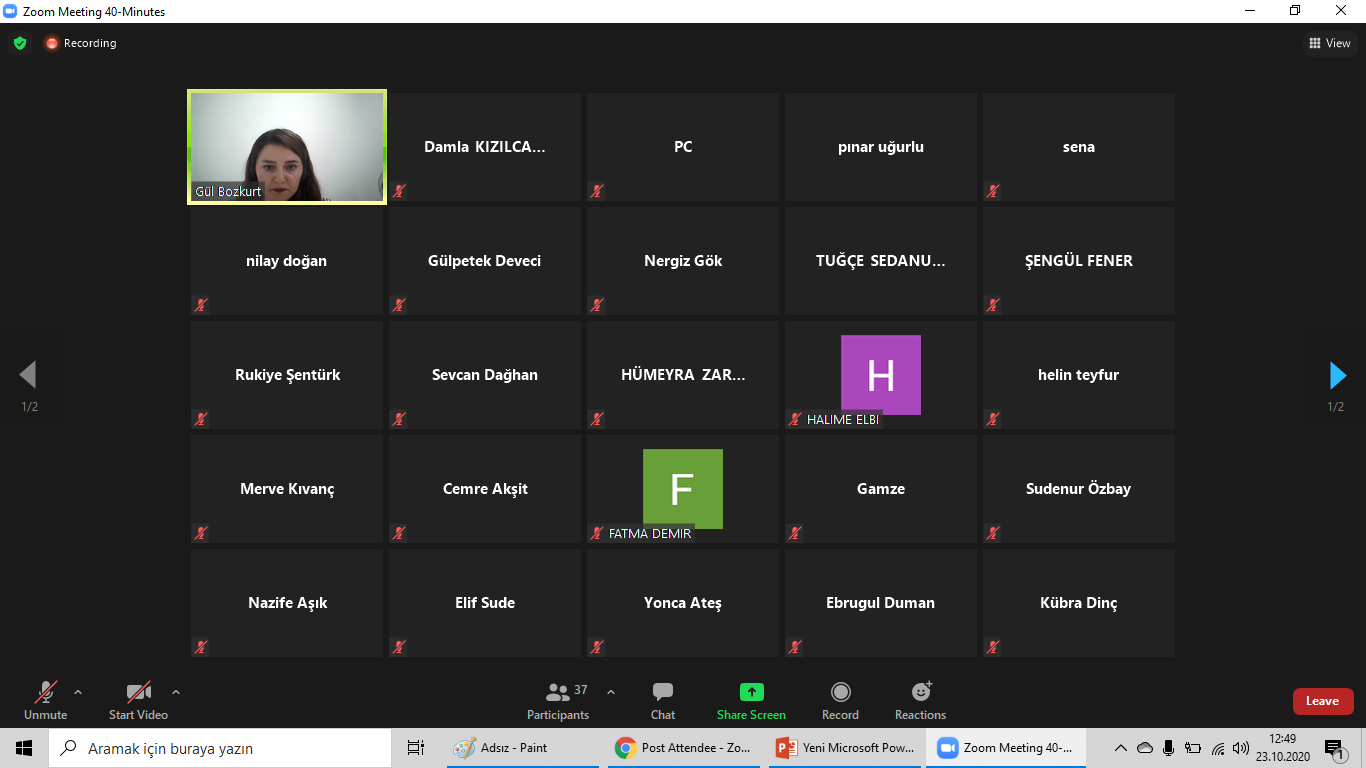Click the green Share Screen icon
Viewport: 1366px width, 768px height.
tap(751, 692)
